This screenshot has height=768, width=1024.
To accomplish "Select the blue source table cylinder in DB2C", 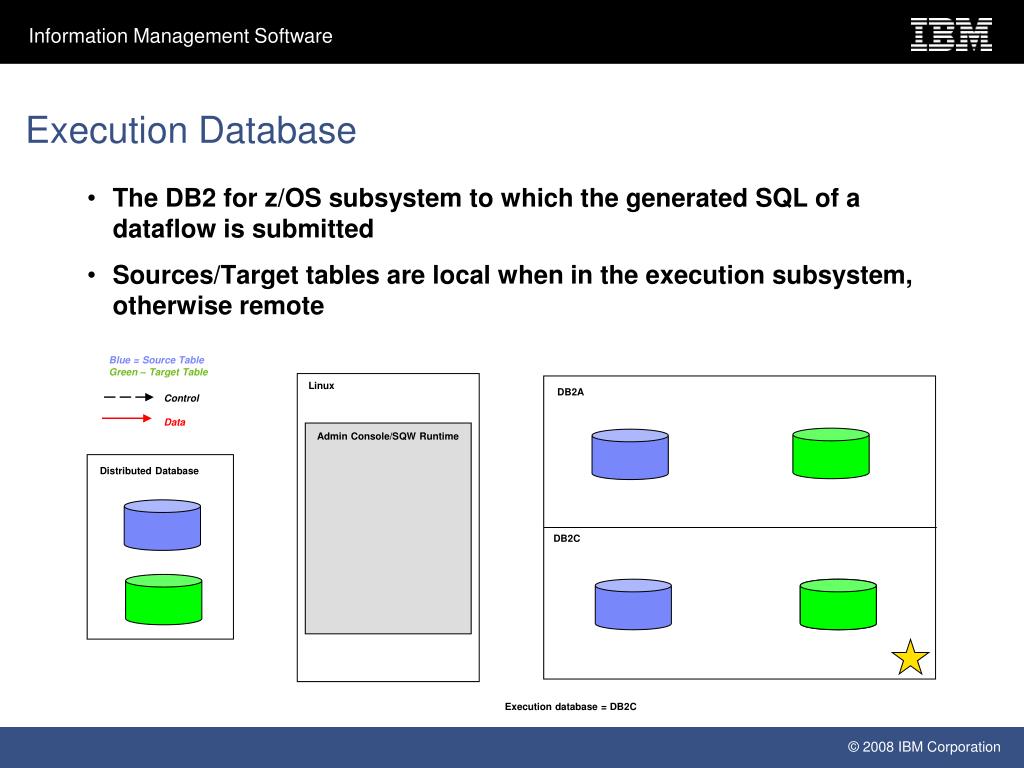I will [x=633, y=604].
